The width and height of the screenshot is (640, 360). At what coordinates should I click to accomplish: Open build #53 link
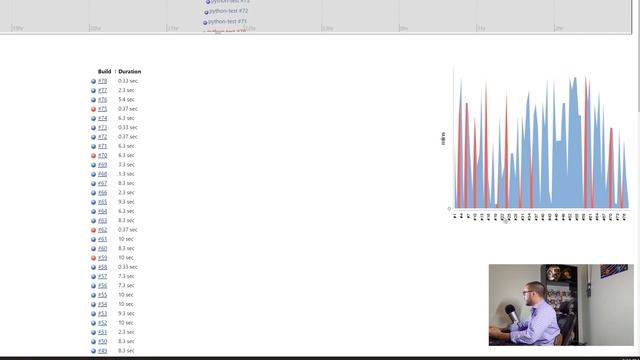[x=102, y=313]
